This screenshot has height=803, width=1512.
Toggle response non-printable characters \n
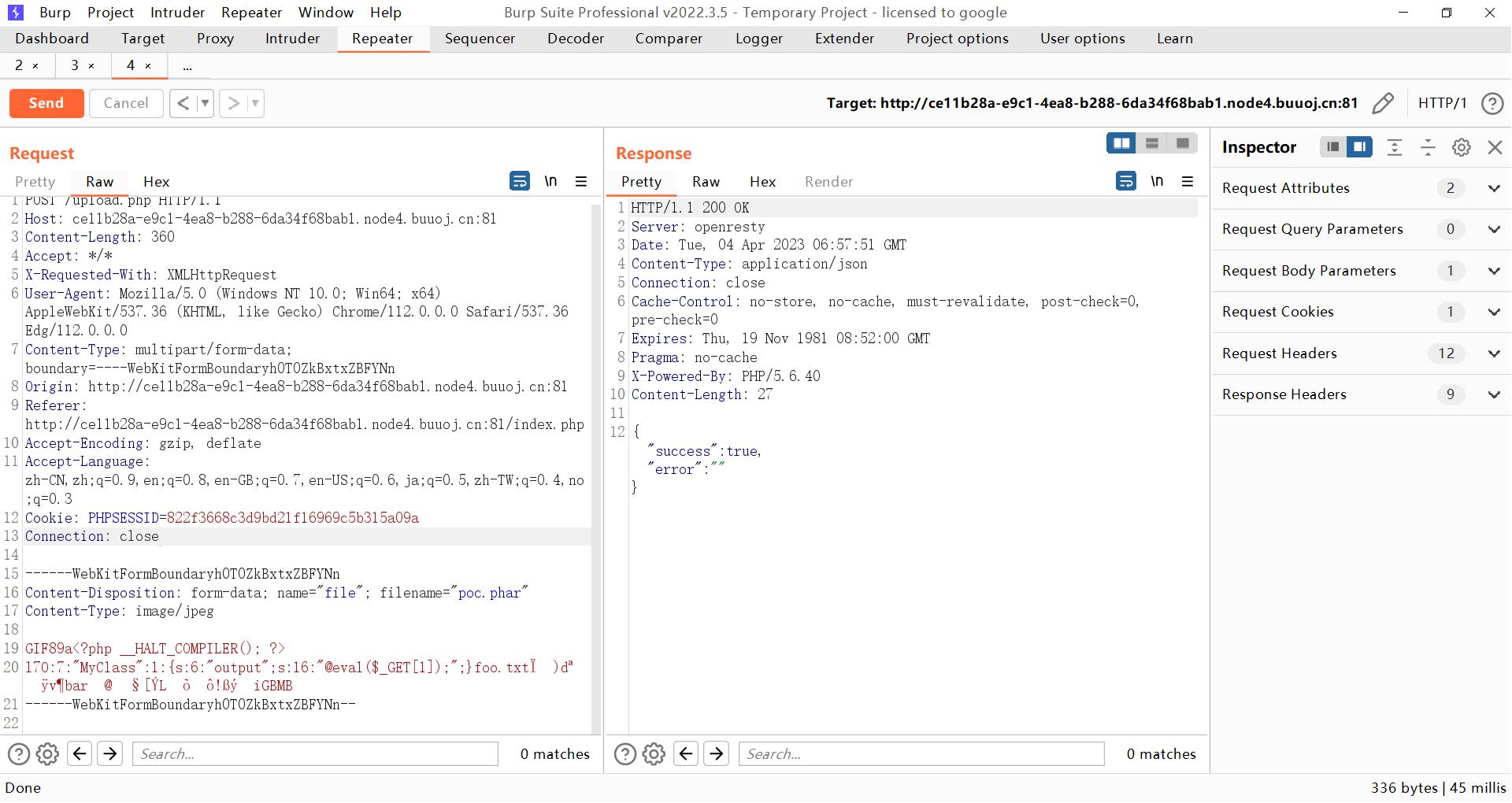1157,181
